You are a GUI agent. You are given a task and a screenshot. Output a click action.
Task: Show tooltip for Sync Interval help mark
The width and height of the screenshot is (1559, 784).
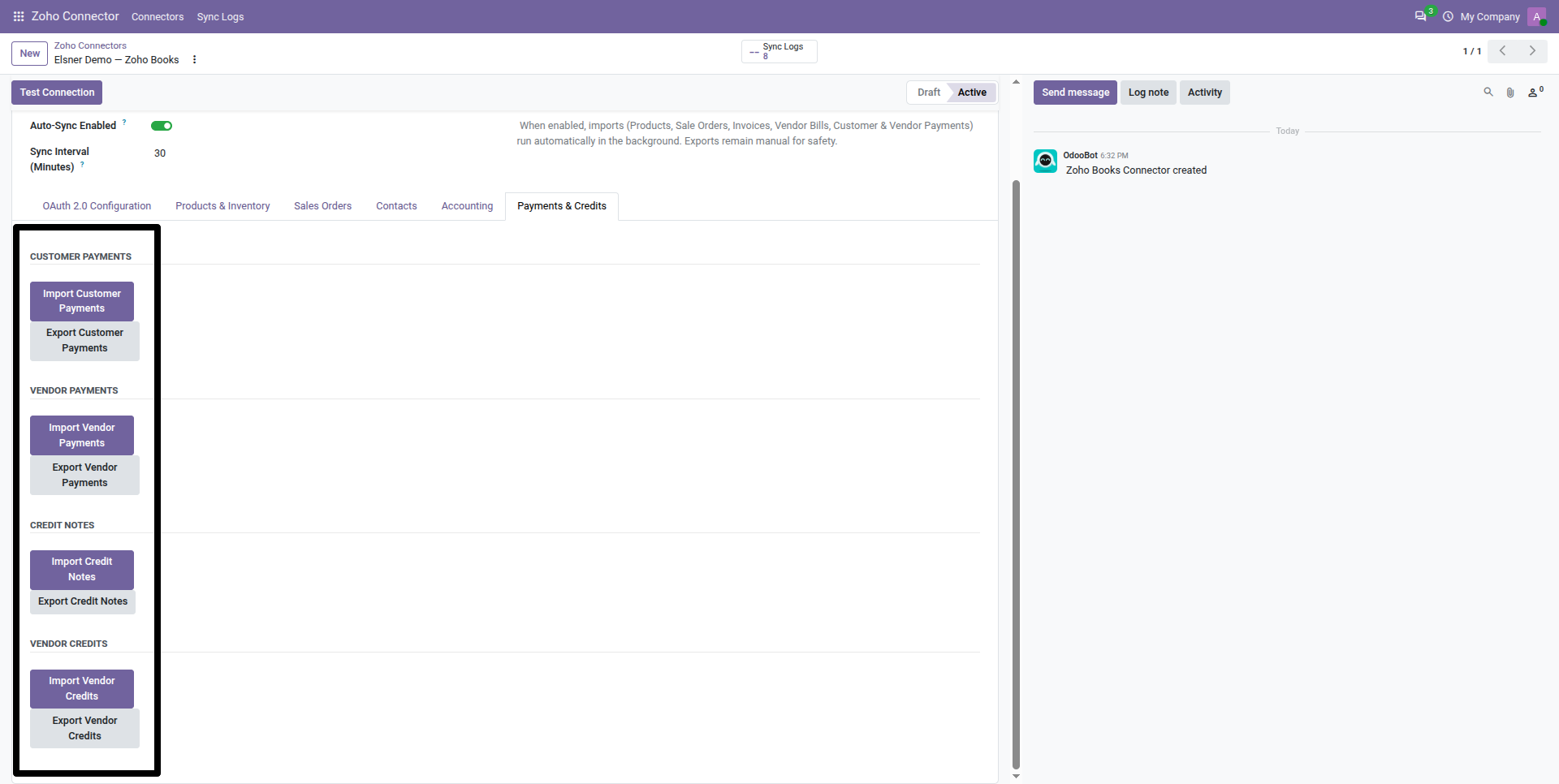[x=82, y=164]
